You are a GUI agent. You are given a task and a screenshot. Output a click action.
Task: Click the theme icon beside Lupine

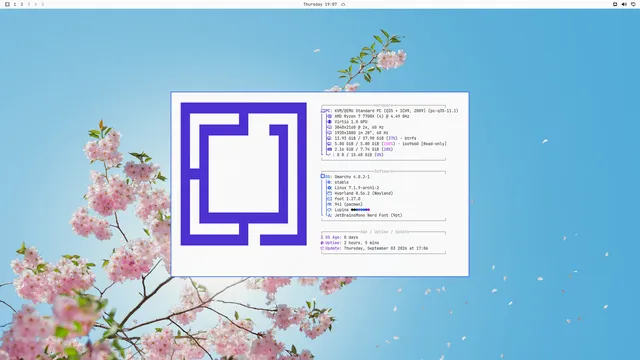[330, 210]
